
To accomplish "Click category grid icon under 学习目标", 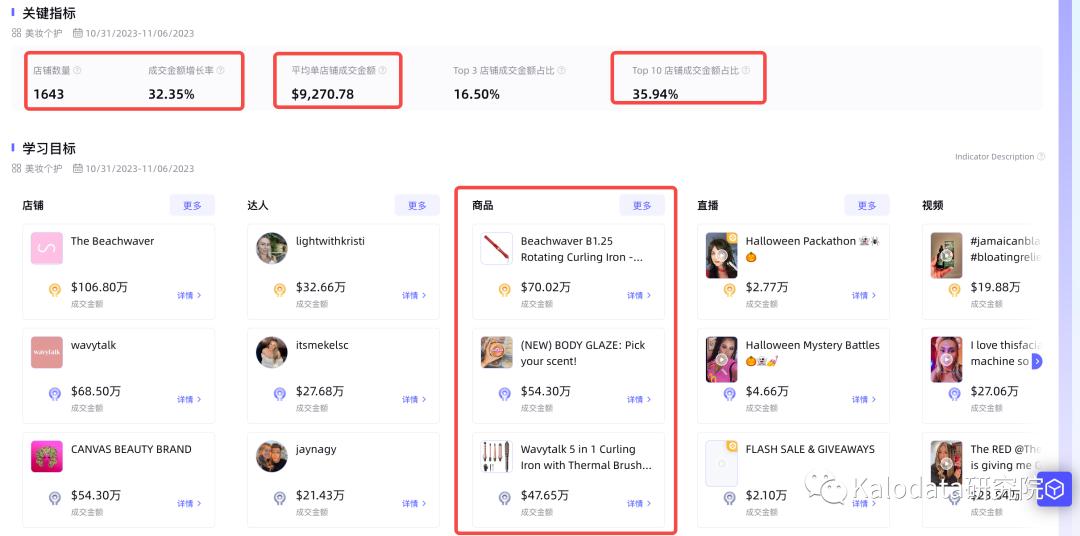I will [x=17, y=168].
